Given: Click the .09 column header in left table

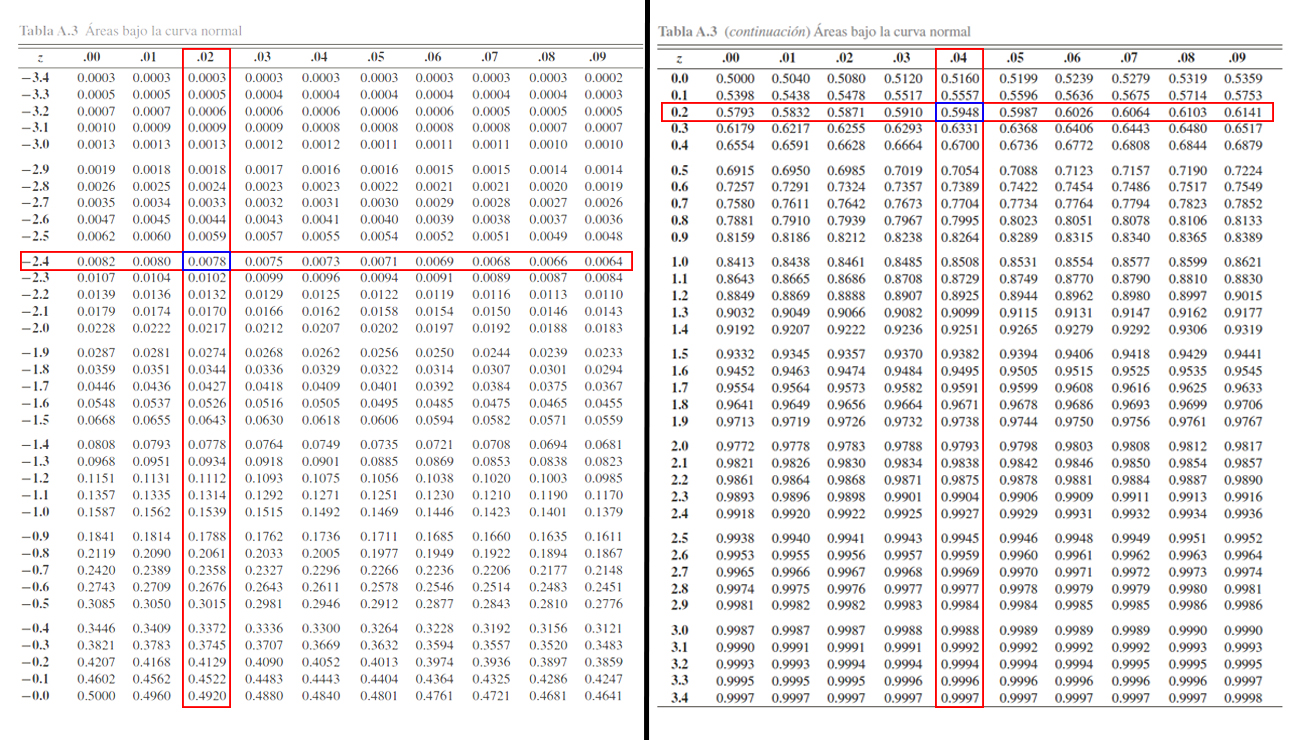Looking at the screenshot, I should point(599,58).
